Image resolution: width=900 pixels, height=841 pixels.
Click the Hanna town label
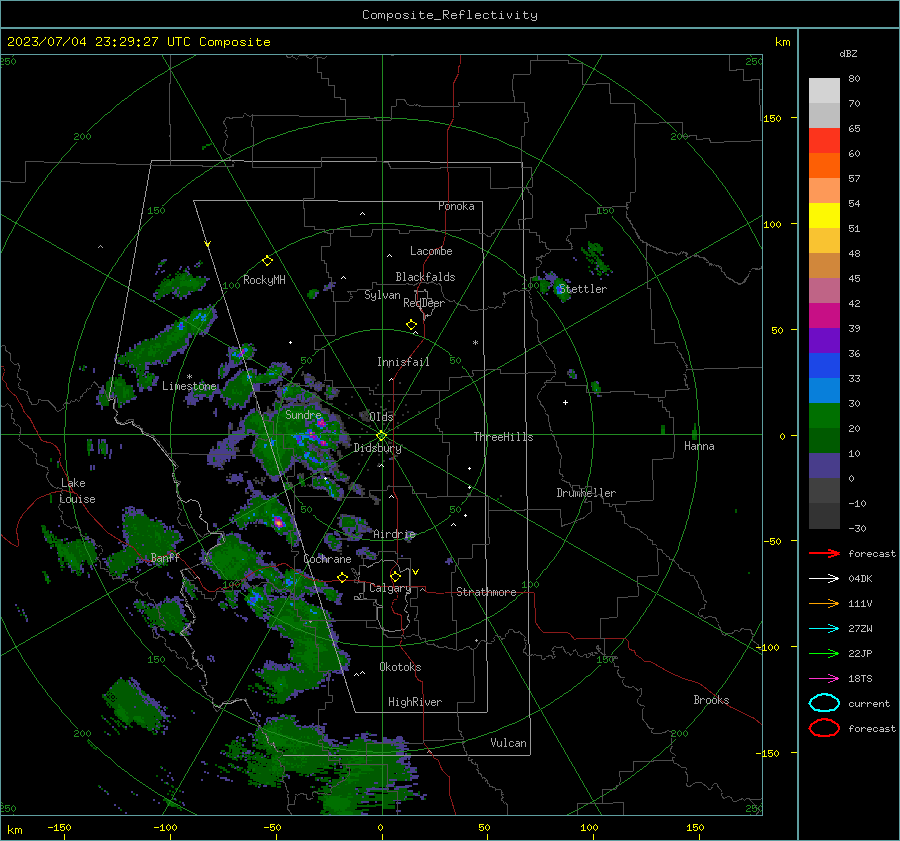(x=699, y=446)
